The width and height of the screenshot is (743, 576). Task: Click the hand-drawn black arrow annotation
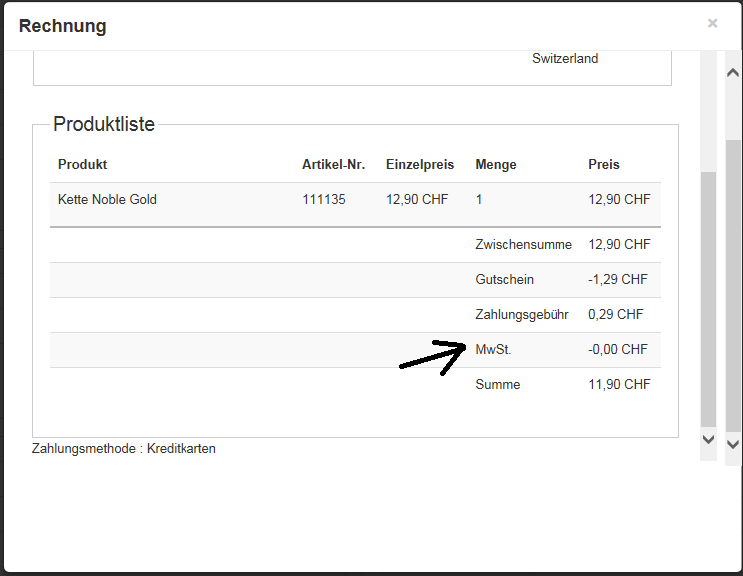tap(434, 357)
